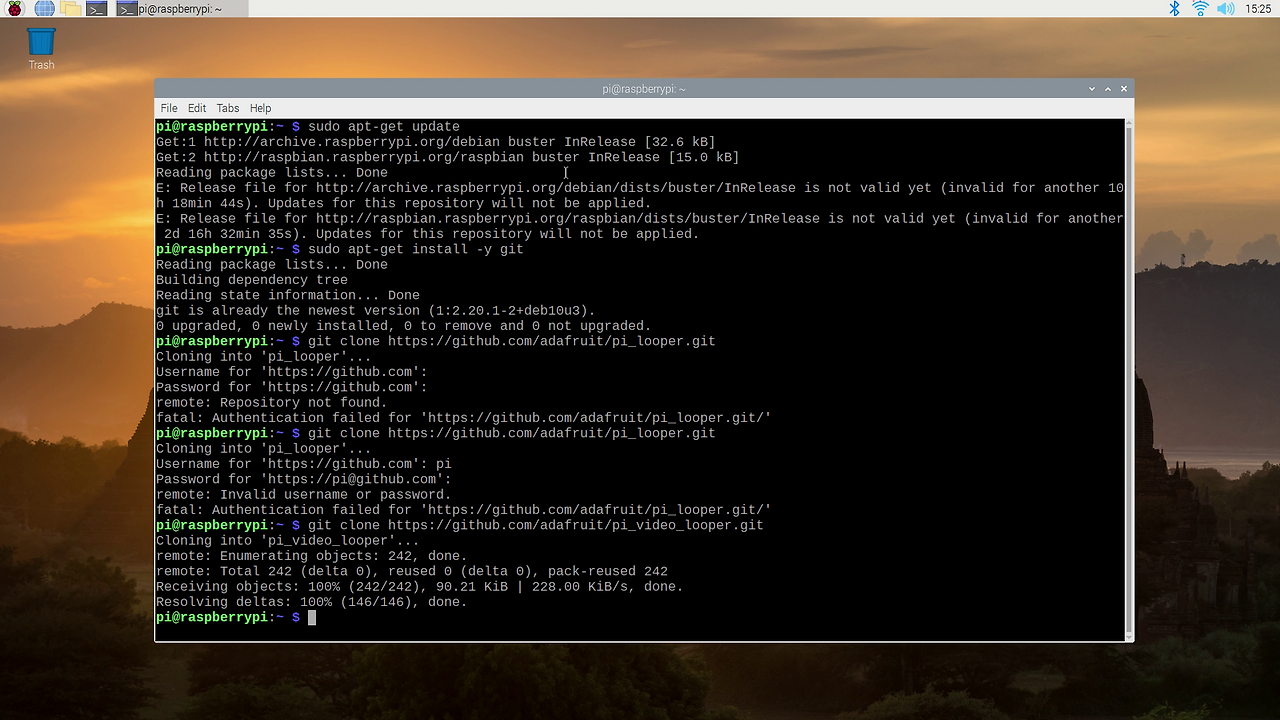
Task: Maximize the terminal window
Action: [1108, 89]
